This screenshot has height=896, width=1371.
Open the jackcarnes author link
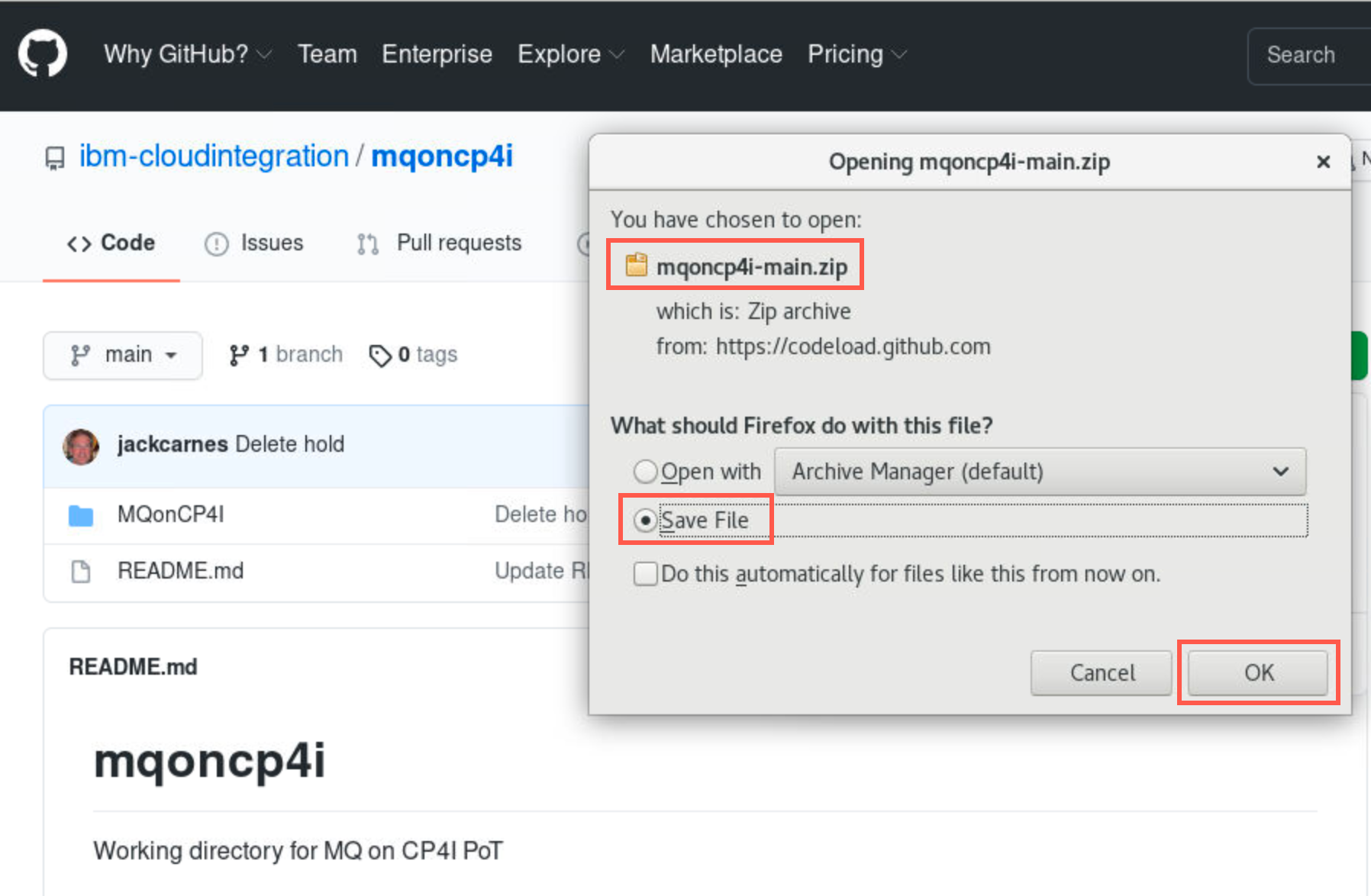pos(173,444)
